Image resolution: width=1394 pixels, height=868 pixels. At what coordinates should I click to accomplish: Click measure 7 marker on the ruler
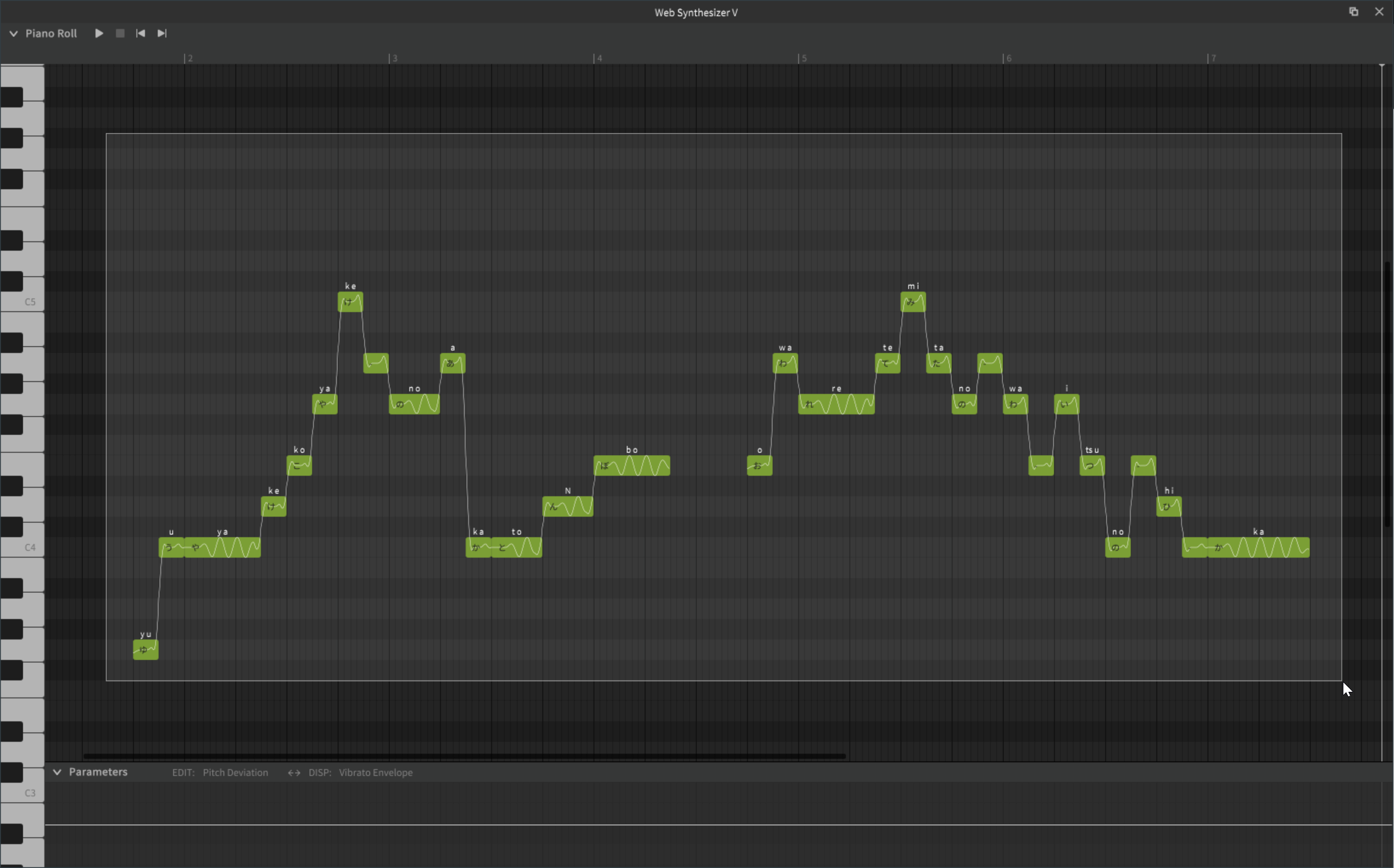tap(1212, 58)
